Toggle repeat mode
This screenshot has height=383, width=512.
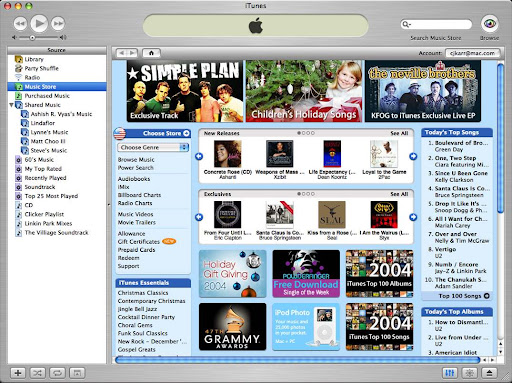tap(57, 373)
